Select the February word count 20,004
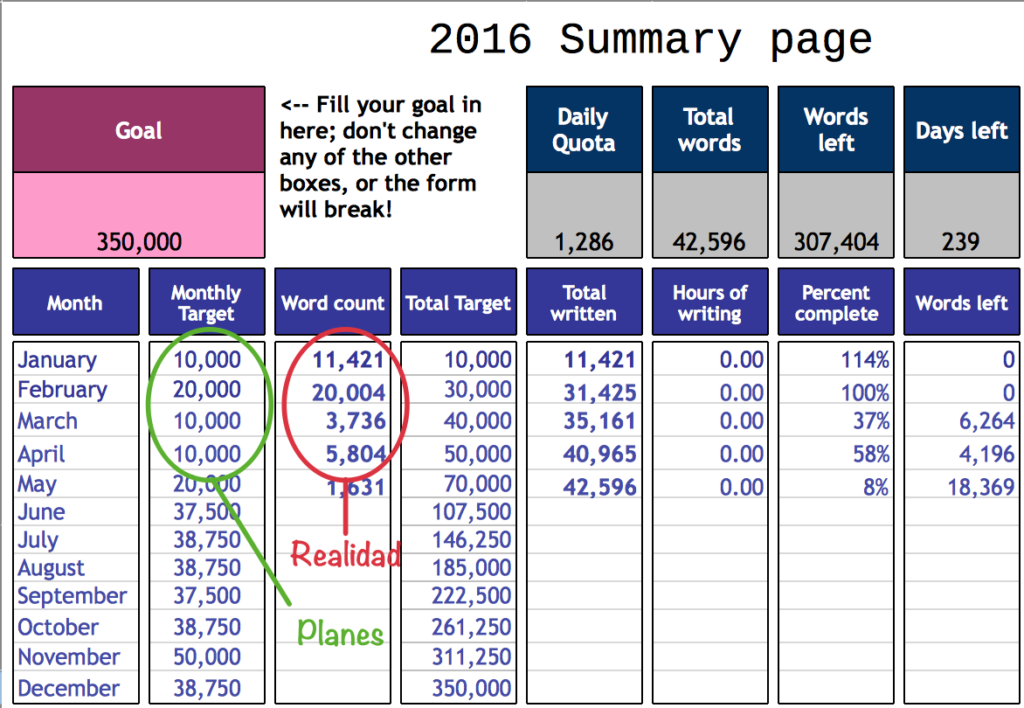This screenshot has height=708, width=1024. pyautogui.click(x=347, y=393)
